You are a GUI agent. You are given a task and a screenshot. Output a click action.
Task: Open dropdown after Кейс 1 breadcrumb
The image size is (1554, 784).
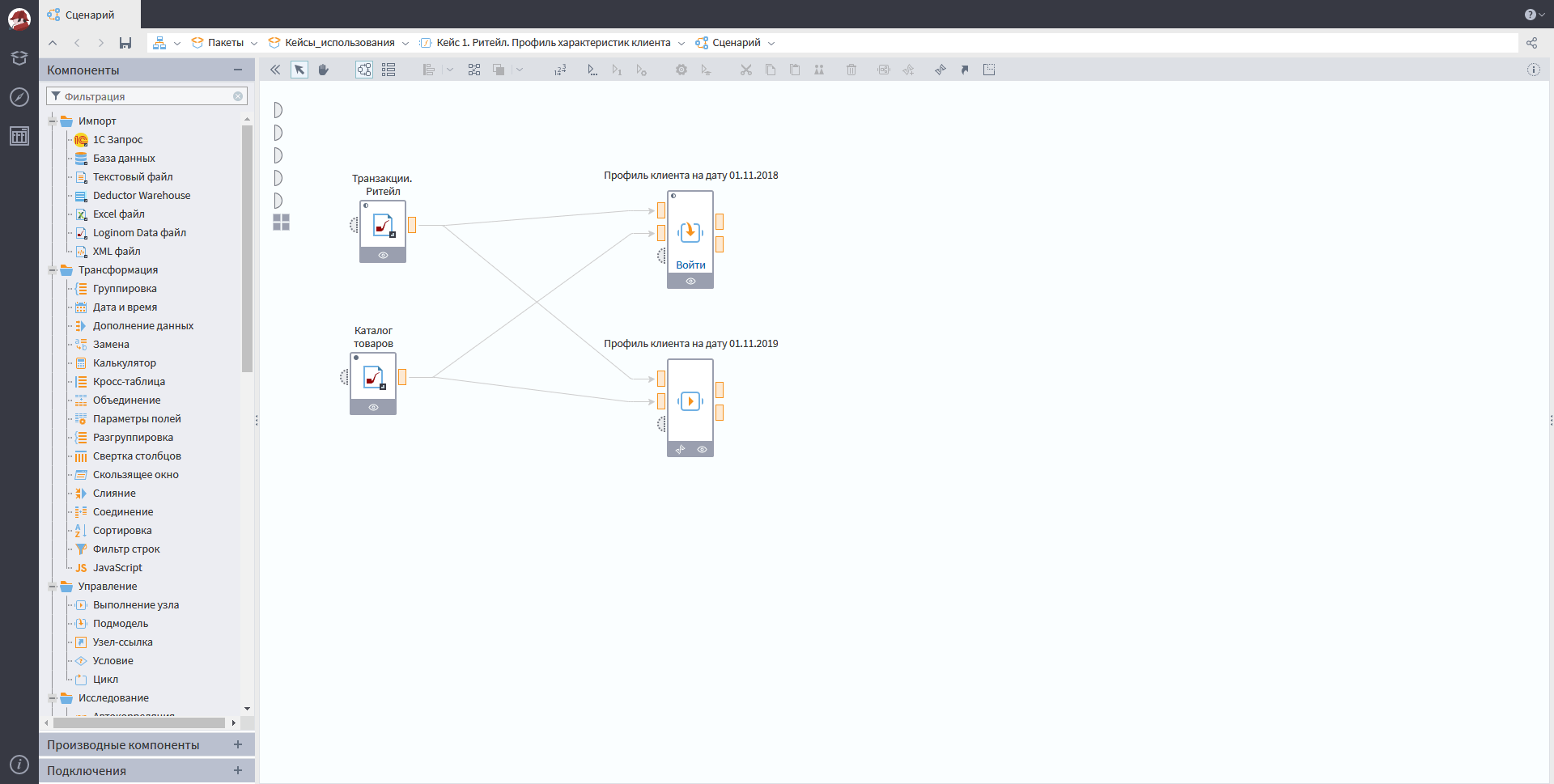point(681,43)
